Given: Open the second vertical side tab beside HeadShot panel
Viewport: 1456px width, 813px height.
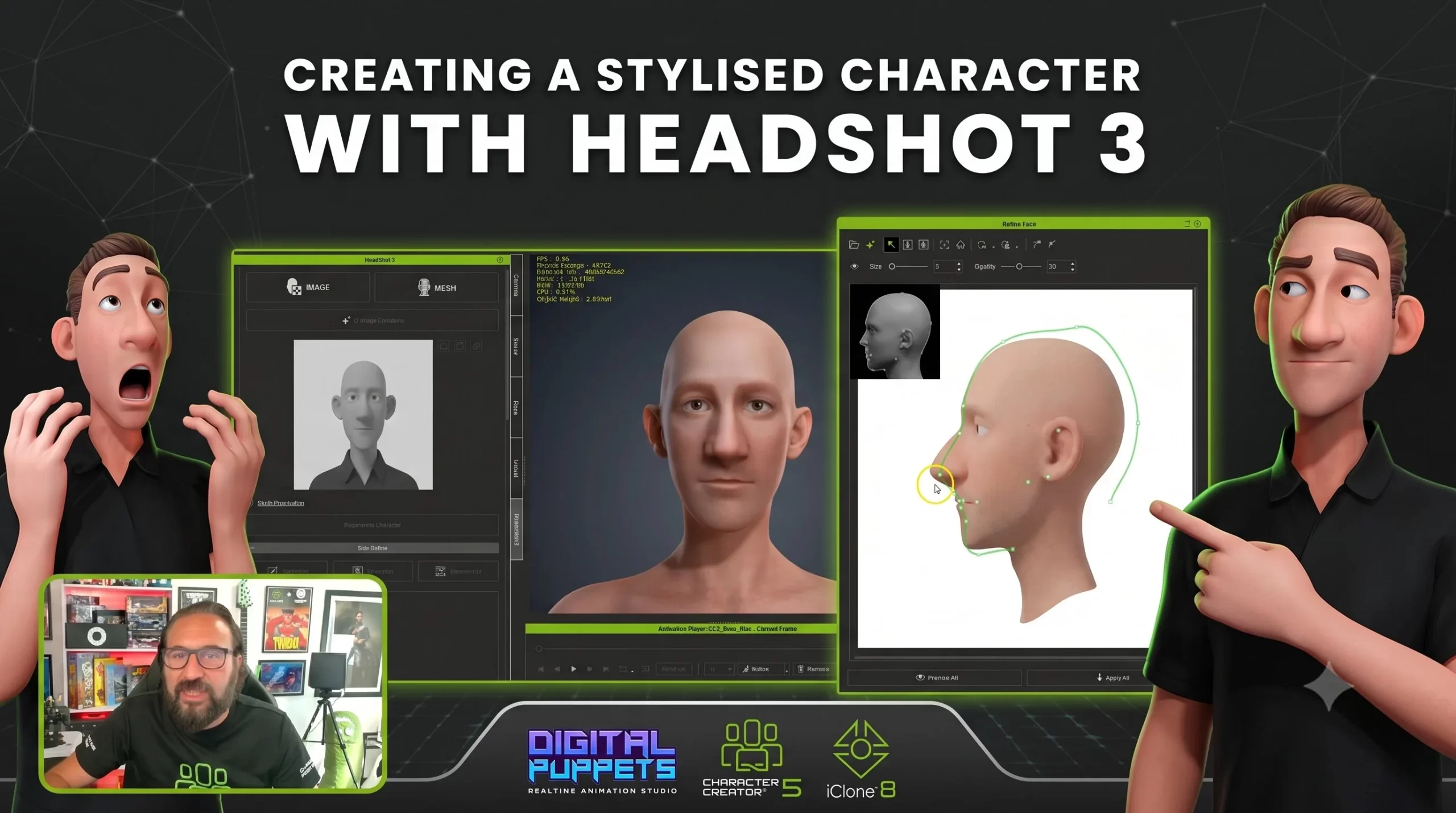Looking at the screenshot, I should tap(516, 346).
